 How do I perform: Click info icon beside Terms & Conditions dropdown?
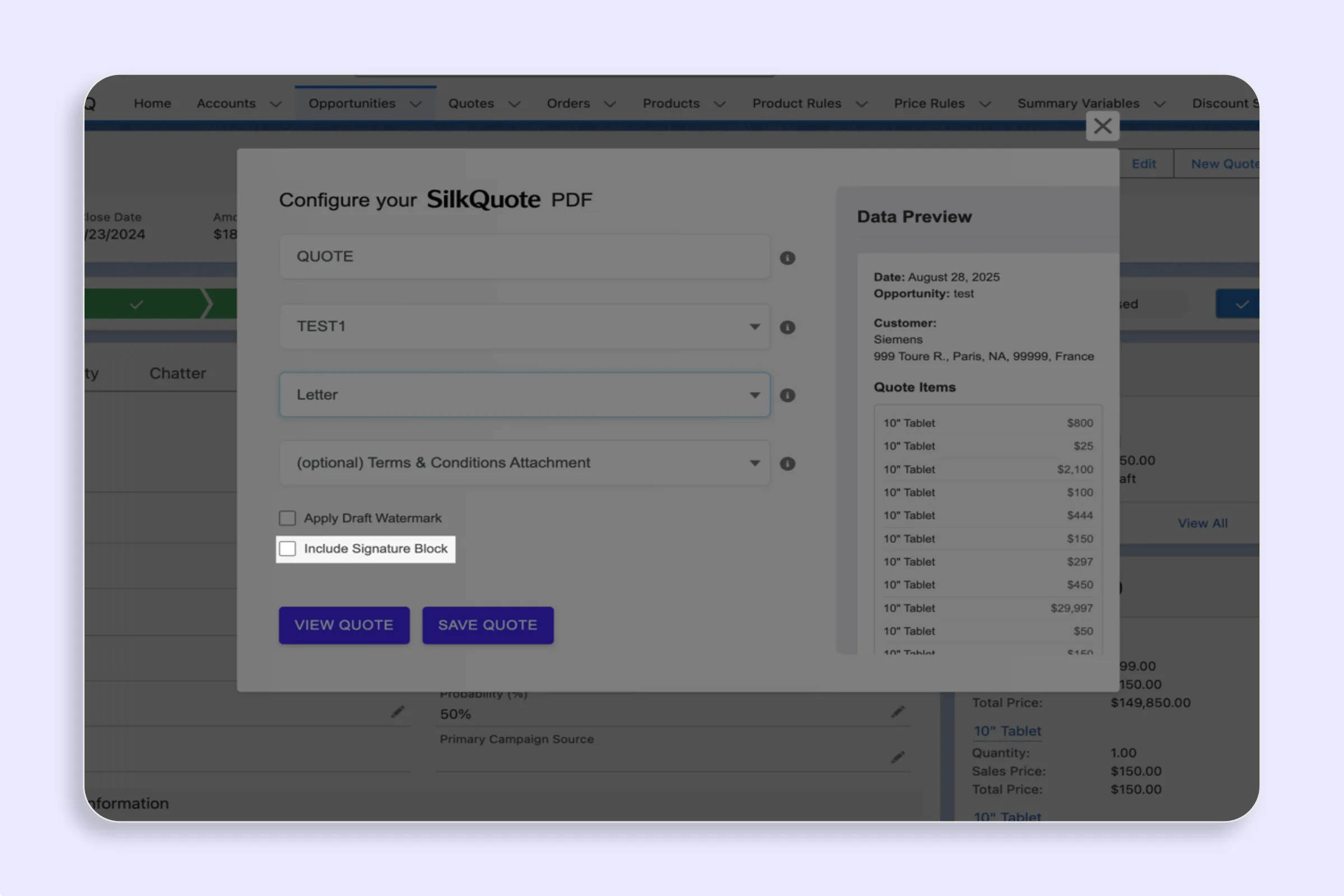click(x=787, y=464)
